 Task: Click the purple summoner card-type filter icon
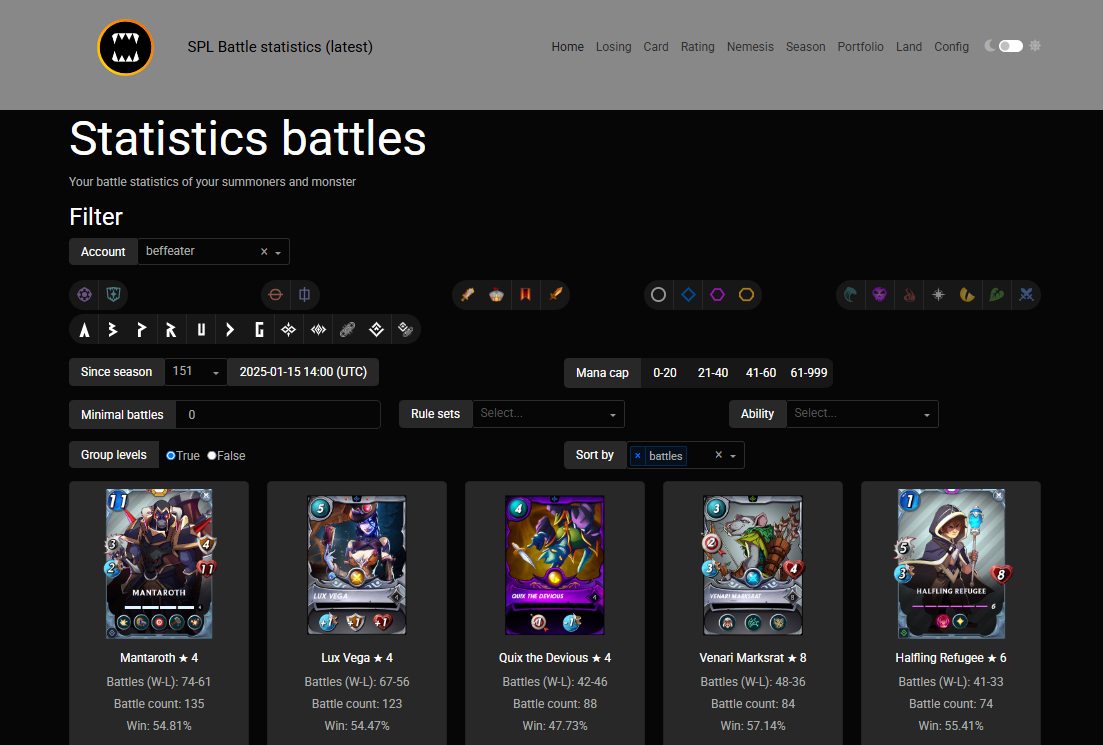tap(84, 295)
